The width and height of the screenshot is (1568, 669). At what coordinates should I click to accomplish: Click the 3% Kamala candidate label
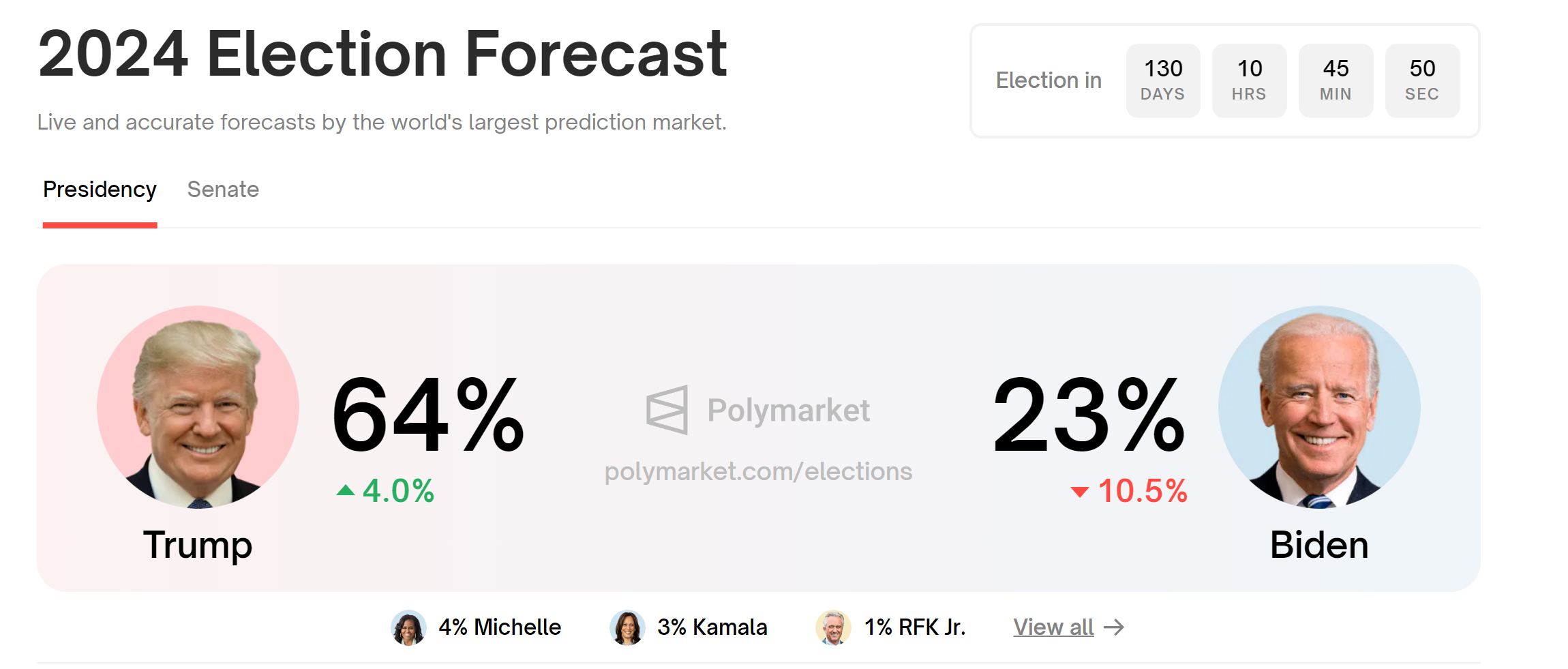[x=712, y=627]
